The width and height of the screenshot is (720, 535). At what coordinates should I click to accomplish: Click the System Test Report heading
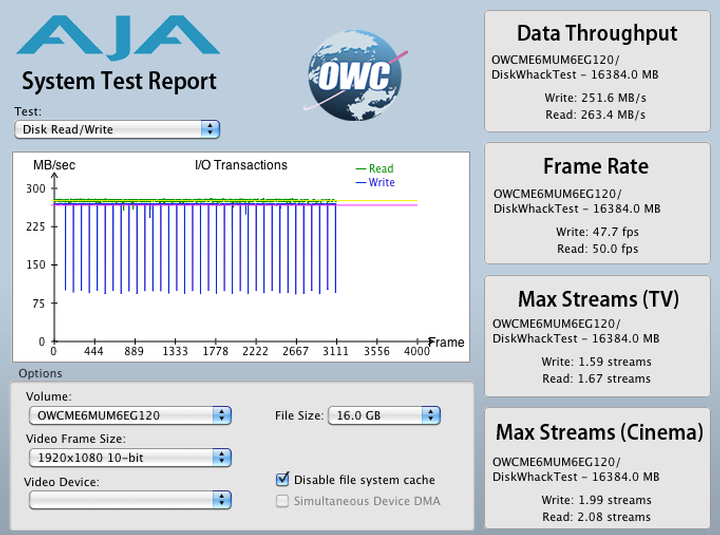[x=119, y=81]
